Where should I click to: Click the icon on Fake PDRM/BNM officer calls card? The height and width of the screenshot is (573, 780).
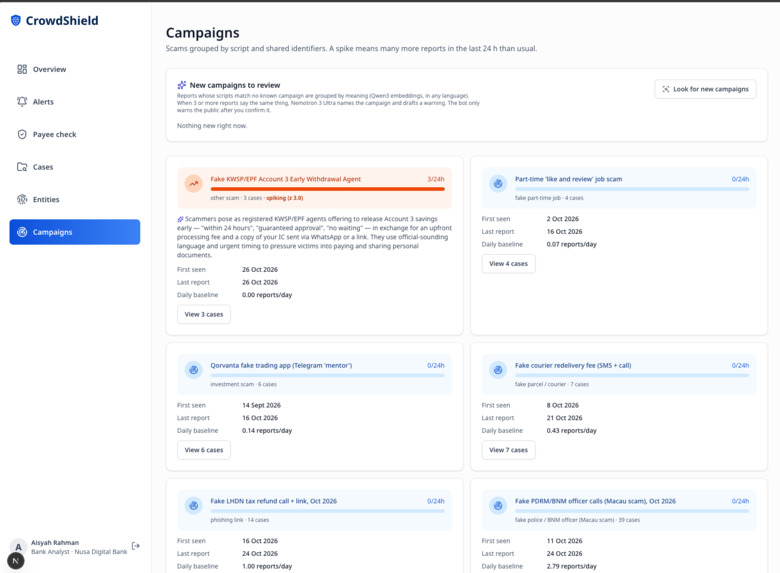(498, 505)
